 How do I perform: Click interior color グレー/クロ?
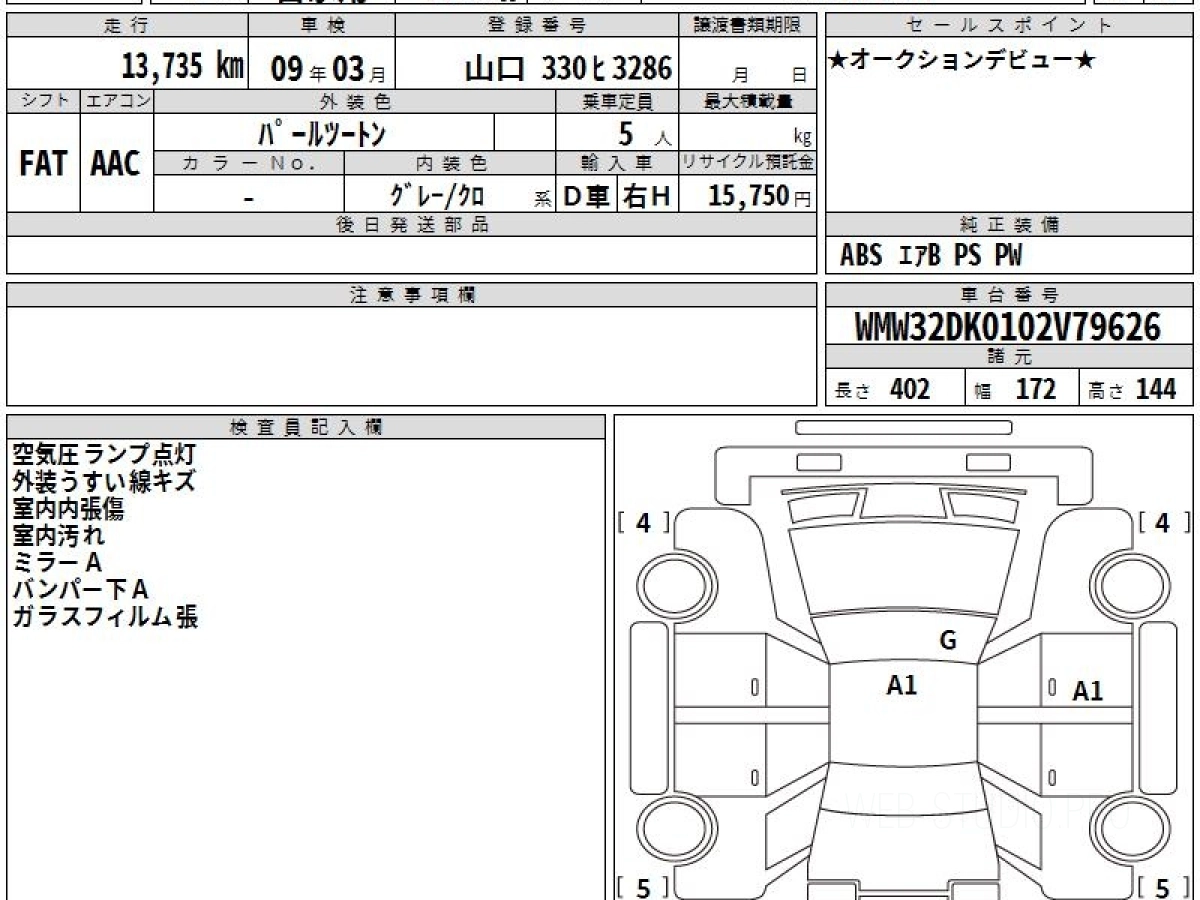[437, 196]
